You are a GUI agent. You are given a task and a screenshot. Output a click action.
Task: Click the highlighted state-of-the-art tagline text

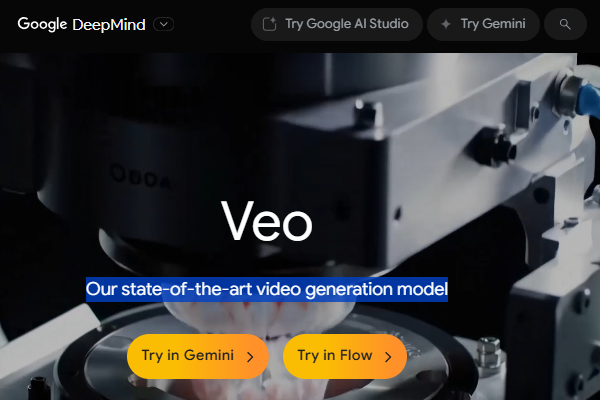267,289
